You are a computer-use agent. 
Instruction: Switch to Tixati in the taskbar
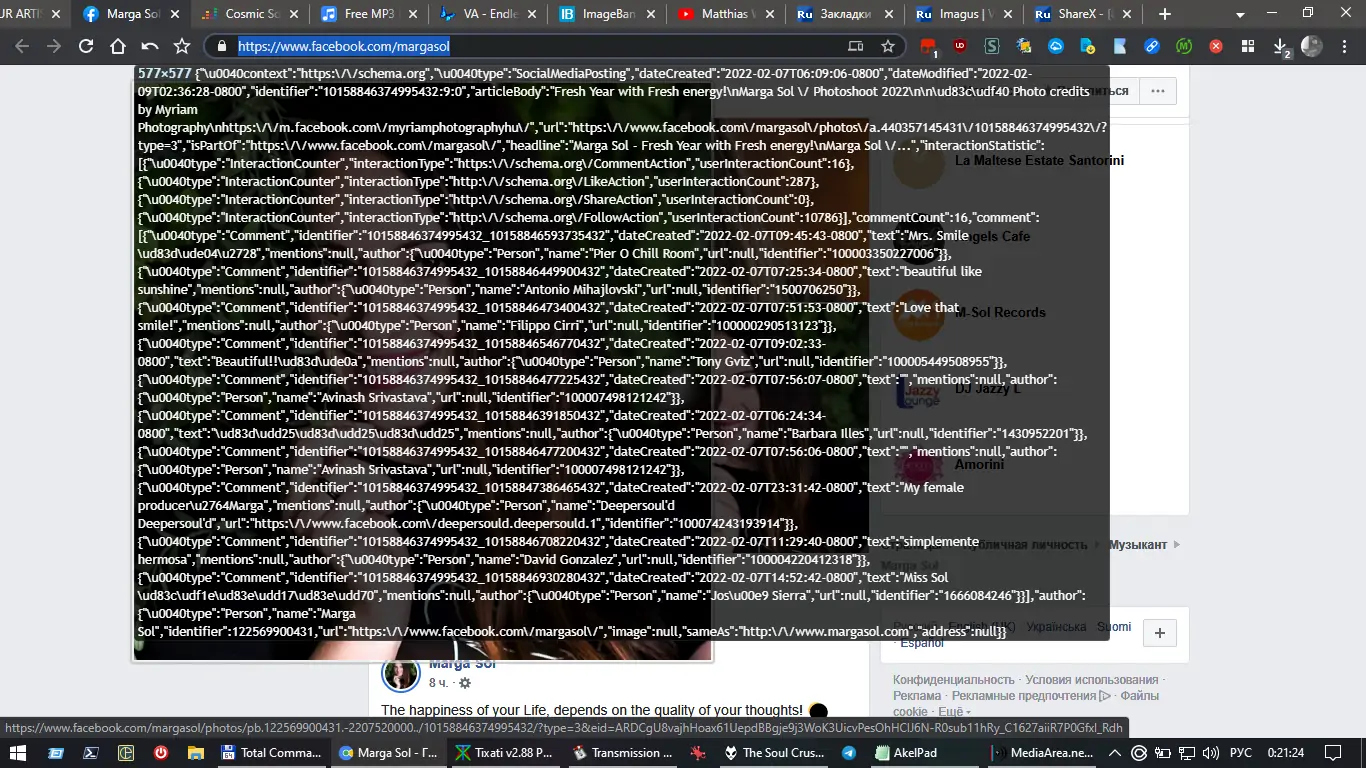pyautogui.click(x=506, y=752)
